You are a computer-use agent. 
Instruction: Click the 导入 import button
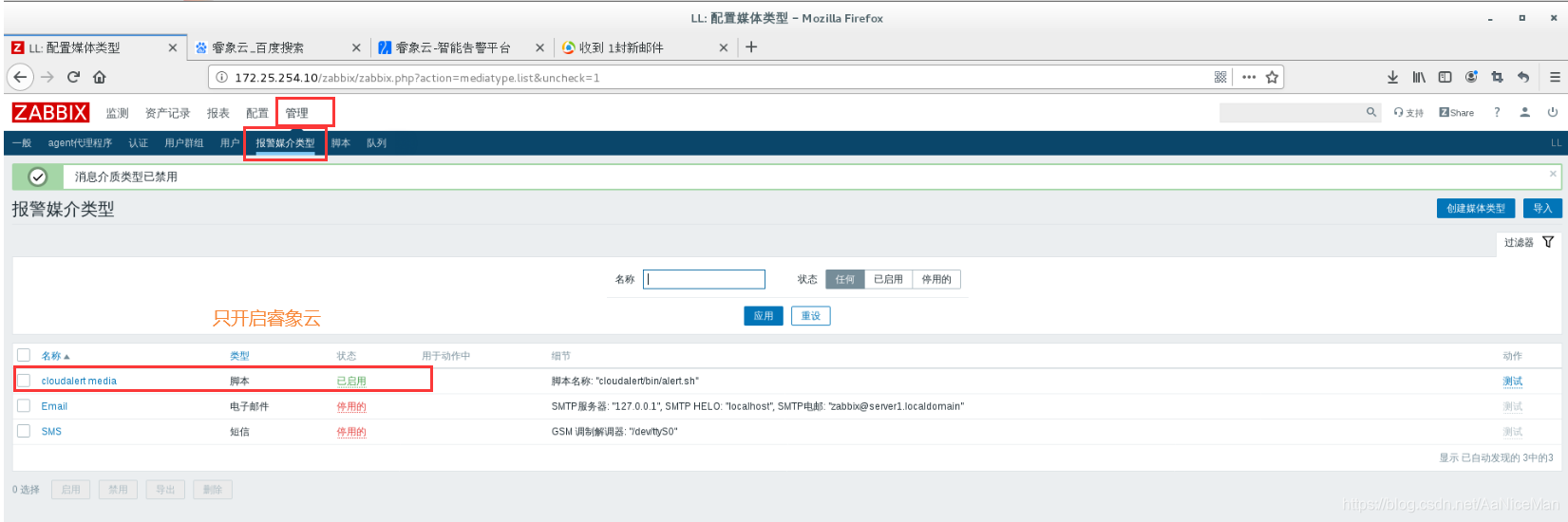click(1542, 208)
